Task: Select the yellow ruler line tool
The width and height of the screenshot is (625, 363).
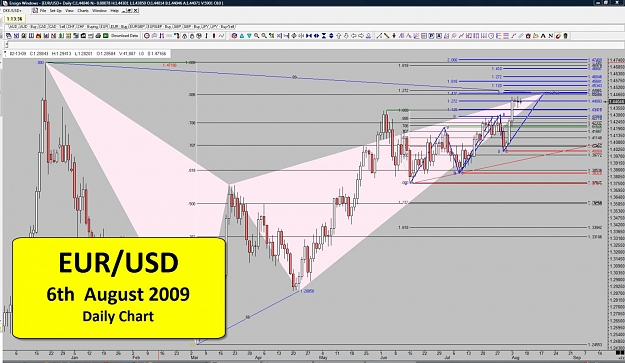Action: tap(387, 36)
